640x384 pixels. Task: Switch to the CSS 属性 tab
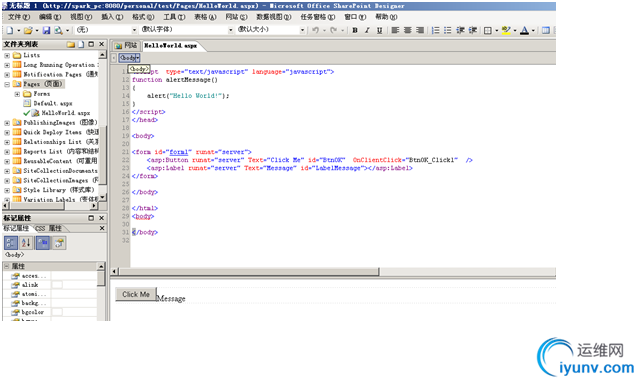(48, 229)
